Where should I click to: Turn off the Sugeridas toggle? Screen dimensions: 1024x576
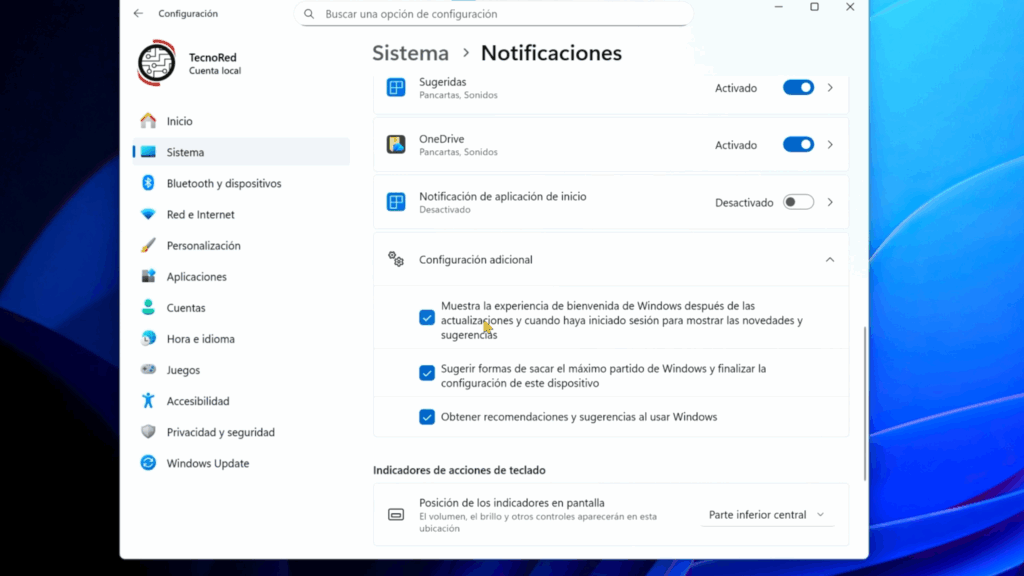coord(798,88)
